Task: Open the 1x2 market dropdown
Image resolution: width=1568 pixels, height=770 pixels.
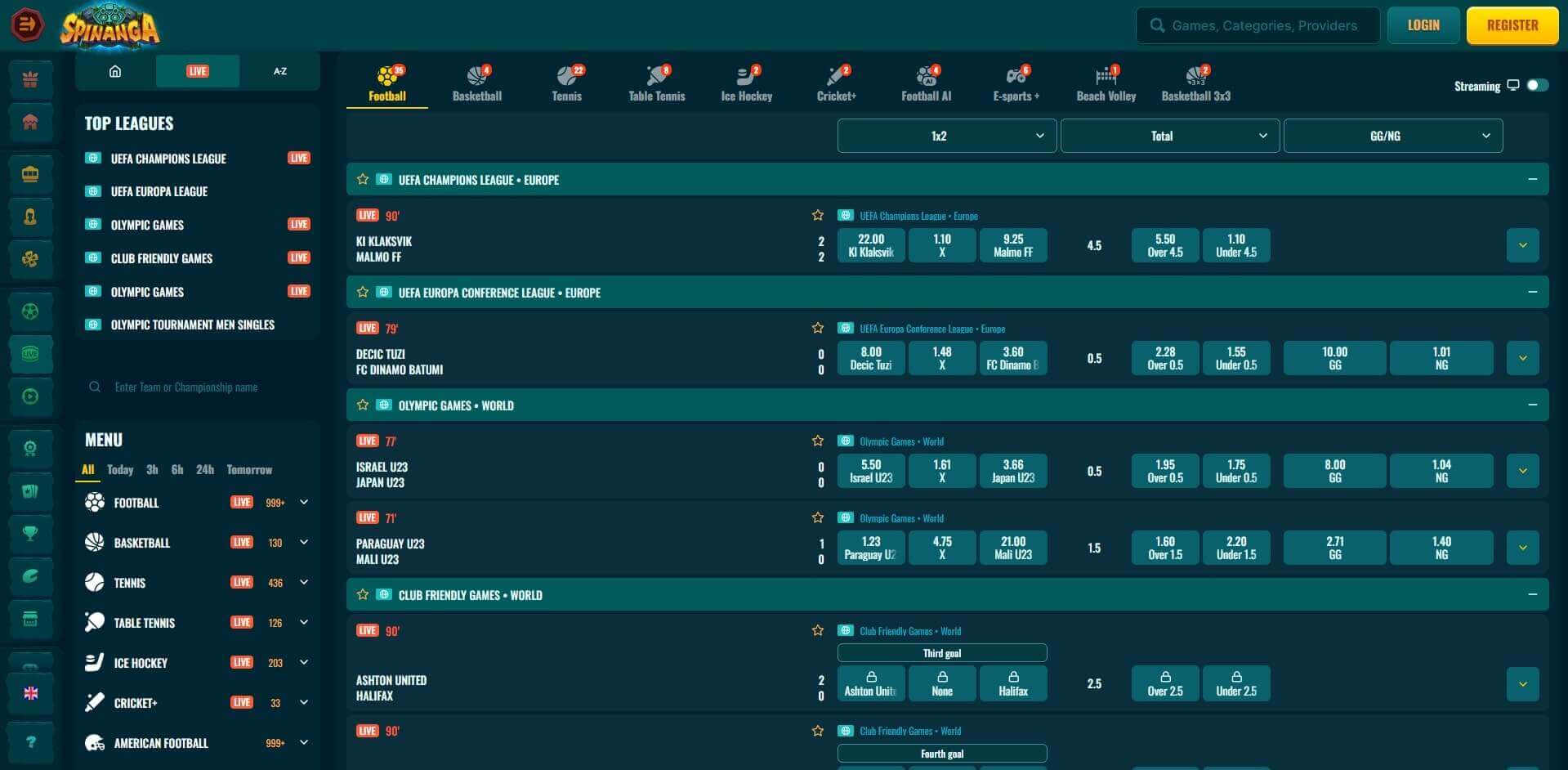Action: tap(947, 136)
